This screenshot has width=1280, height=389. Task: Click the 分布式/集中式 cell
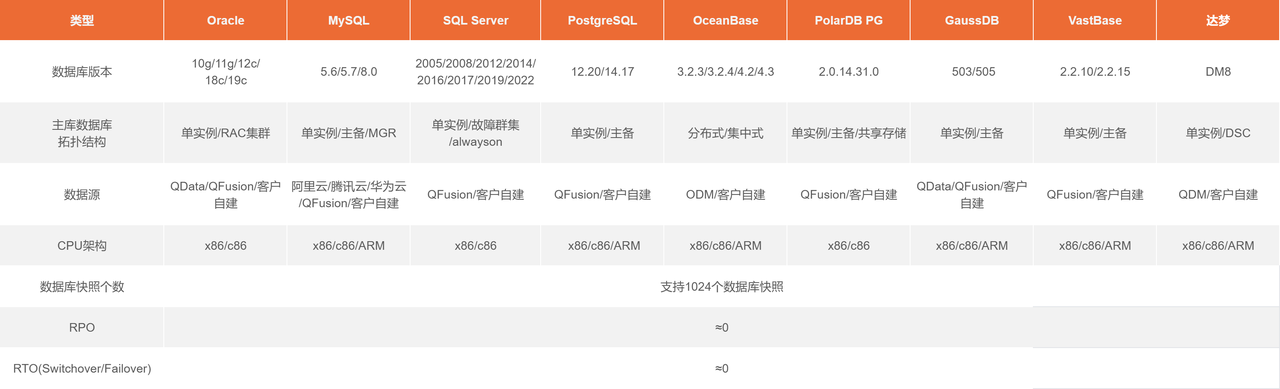(x=725, y=133)
